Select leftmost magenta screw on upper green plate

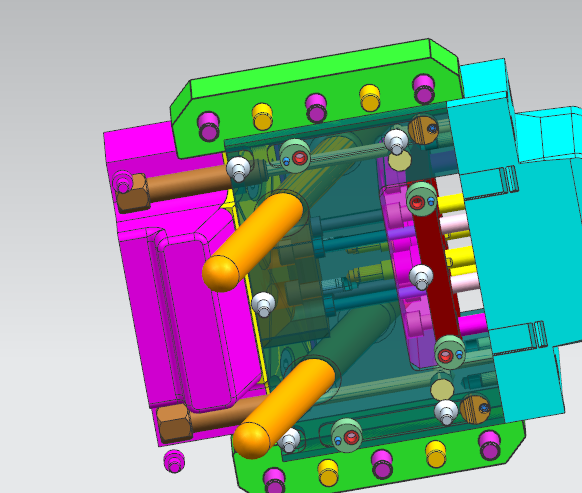(208, 126)
